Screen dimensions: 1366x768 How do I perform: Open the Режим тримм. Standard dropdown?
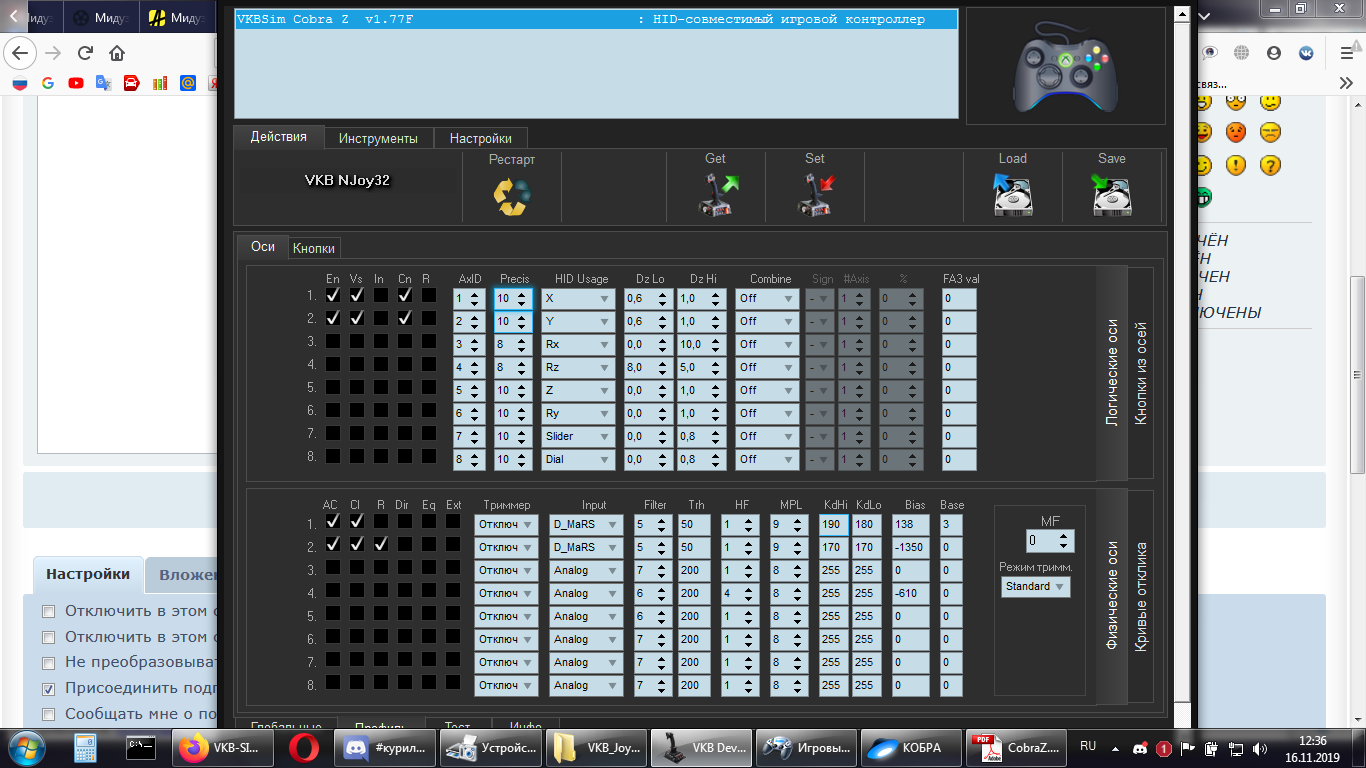[x=1036, y=587]
